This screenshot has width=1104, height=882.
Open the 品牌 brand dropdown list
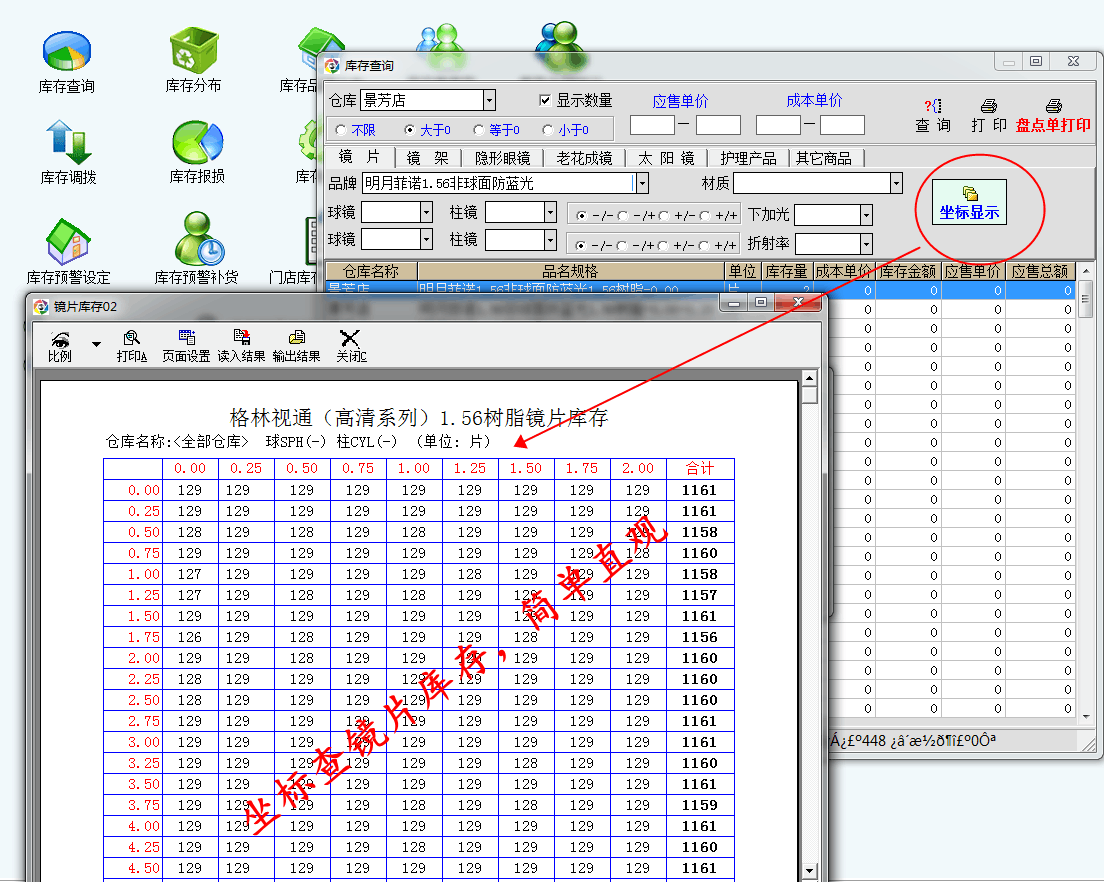[642, 183]
